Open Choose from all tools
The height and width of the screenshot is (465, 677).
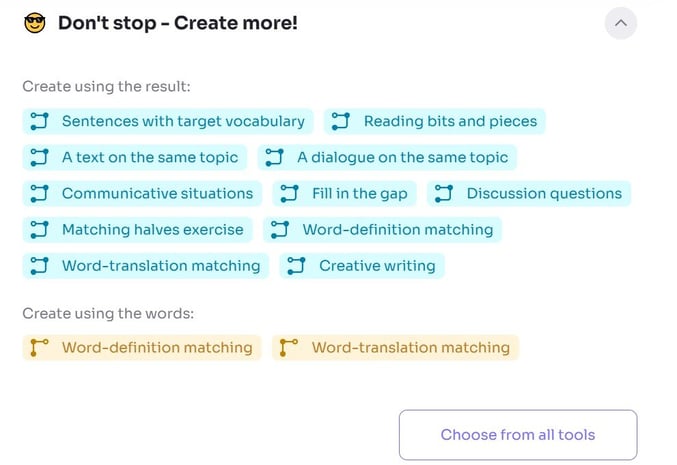pos(518,435)
